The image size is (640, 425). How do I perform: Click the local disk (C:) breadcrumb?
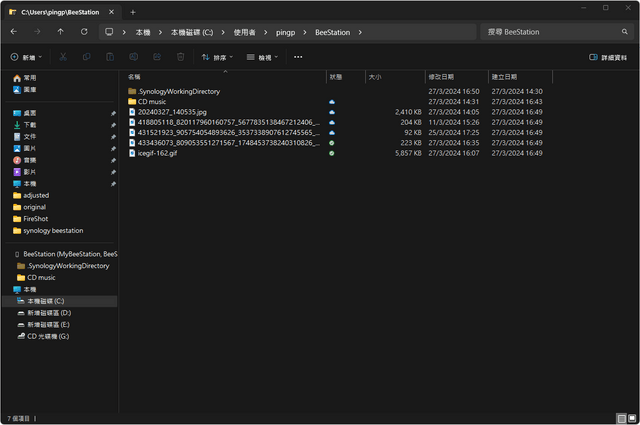click(x=192, y=32)
